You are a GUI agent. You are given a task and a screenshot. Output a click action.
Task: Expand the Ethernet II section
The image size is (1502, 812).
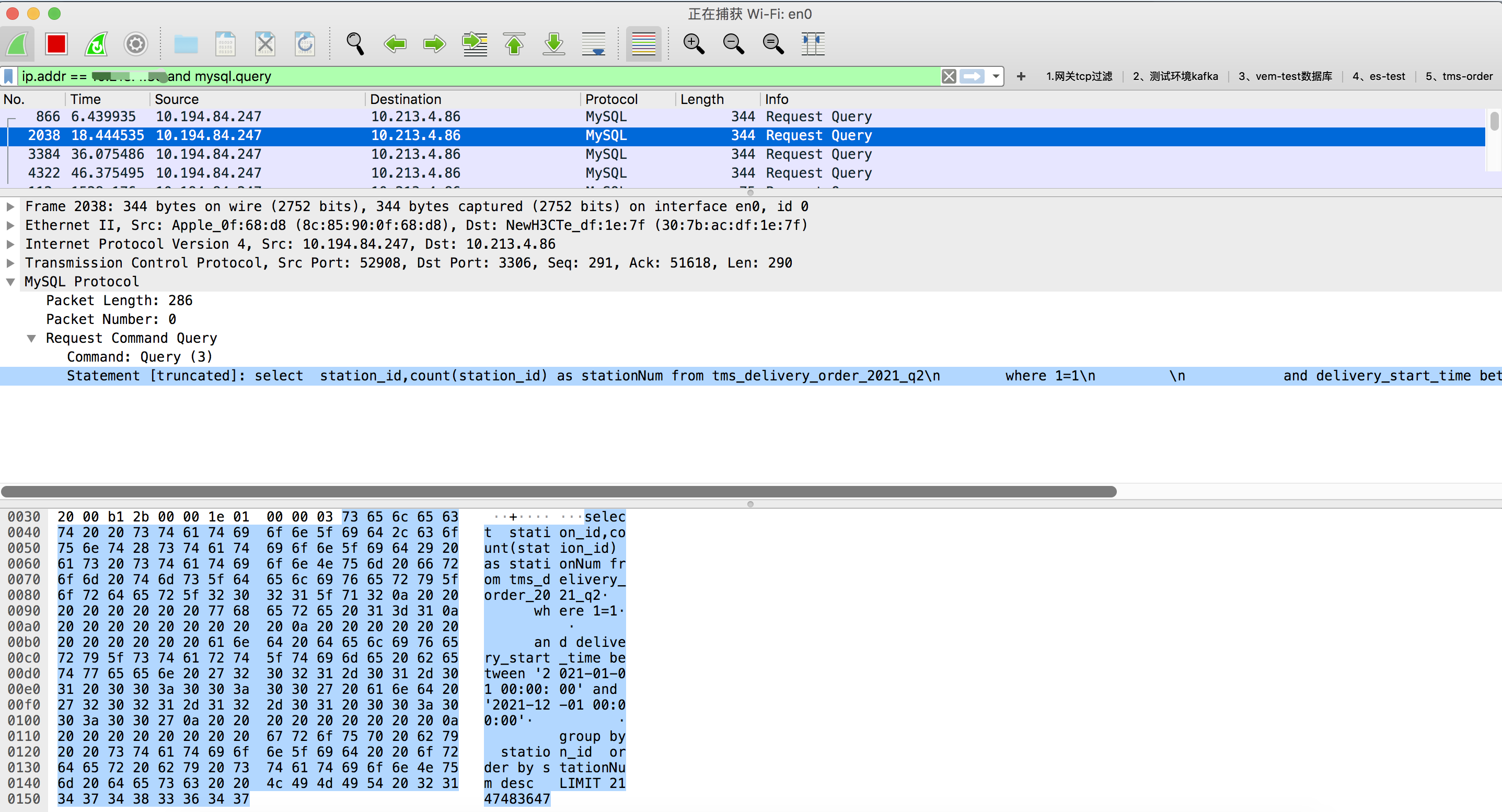pyautogui.click(x=10, y=225)
